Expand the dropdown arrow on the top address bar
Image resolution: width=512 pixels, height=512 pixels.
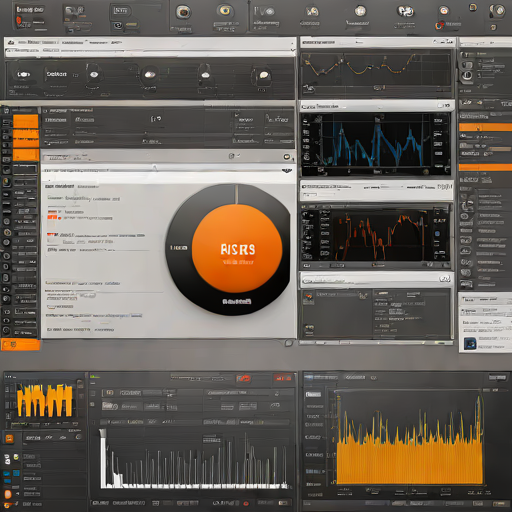click(293, 50)
